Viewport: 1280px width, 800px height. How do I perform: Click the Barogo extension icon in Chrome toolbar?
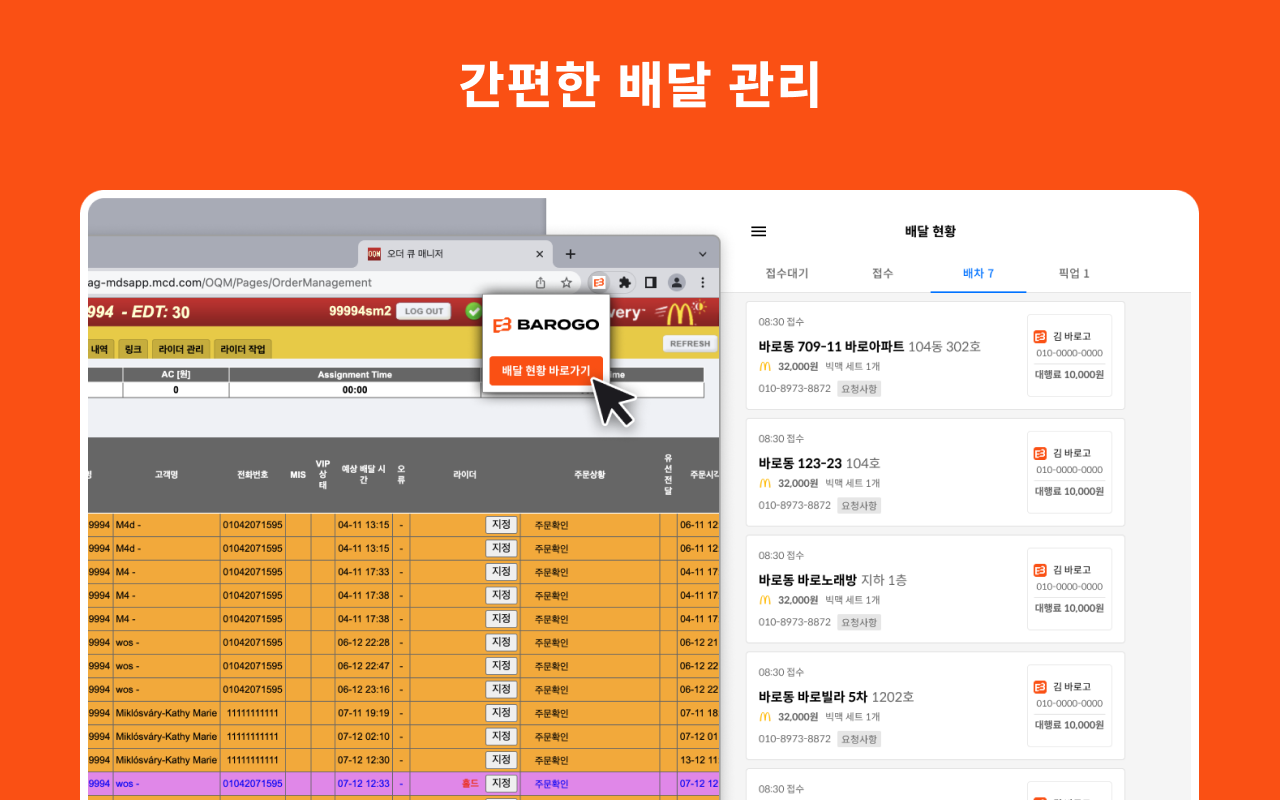coord(599,282)
